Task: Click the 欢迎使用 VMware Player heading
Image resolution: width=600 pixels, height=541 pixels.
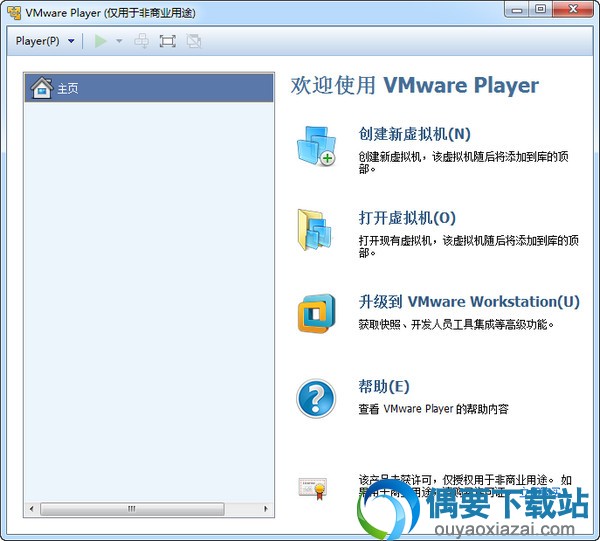Action: 415,85
